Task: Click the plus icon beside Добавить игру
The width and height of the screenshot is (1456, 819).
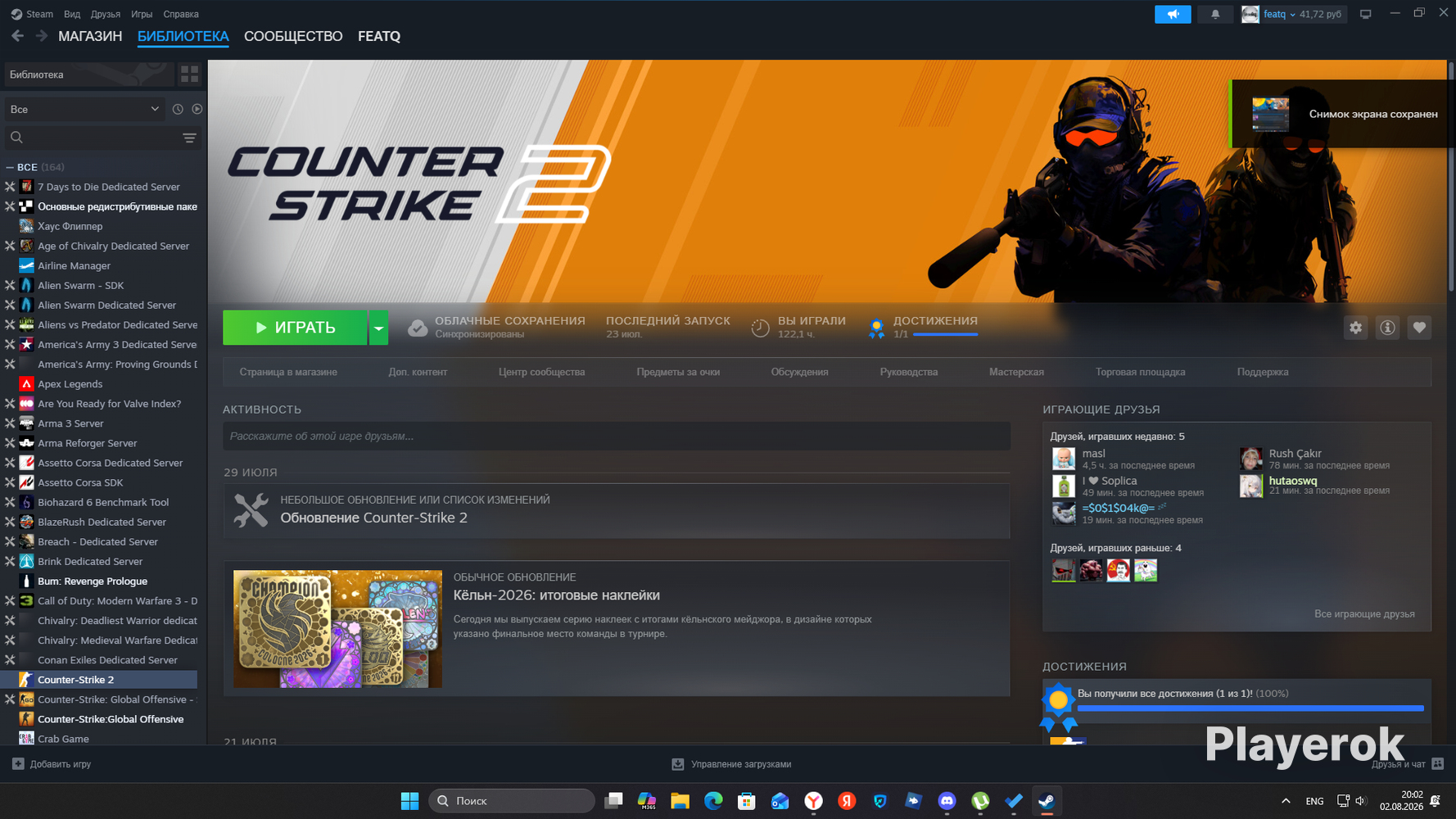Action: pyautogui.click(x=18, y=764)
